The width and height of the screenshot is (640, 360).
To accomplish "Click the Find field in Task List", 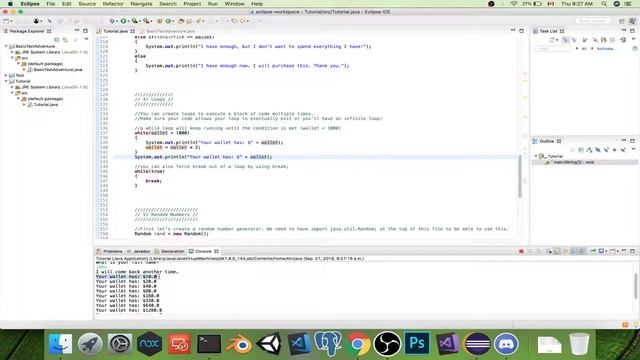I will click(553, 49).
